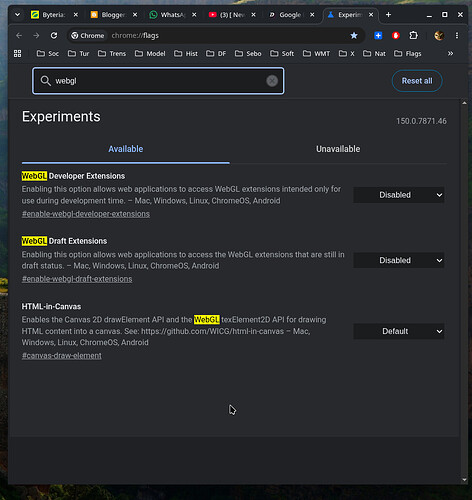Open #canvas-draw-element link
Screen dimensions: 472x500
[x=62, y=356]
